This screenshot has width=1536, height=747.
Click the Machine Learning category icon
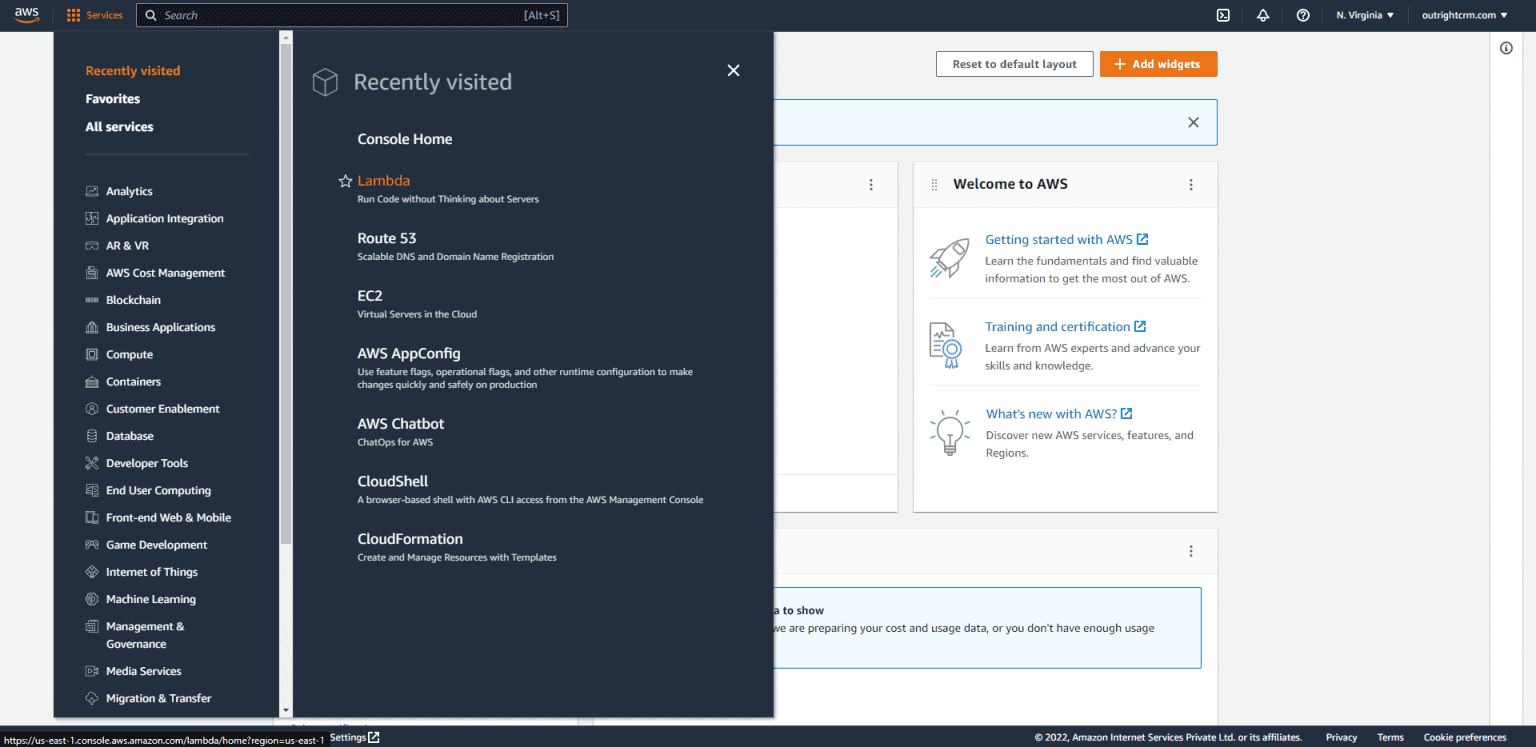click(x=92, y=599)
